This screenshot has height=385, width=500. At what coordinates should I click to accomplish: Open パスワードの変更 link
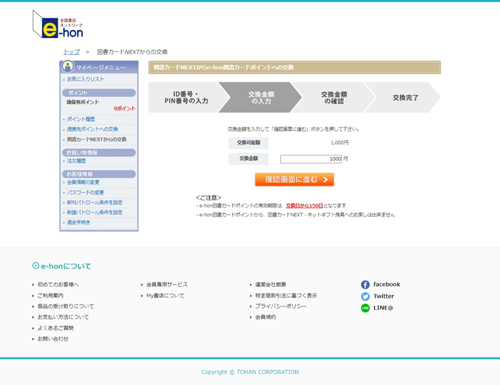[85, 193]
